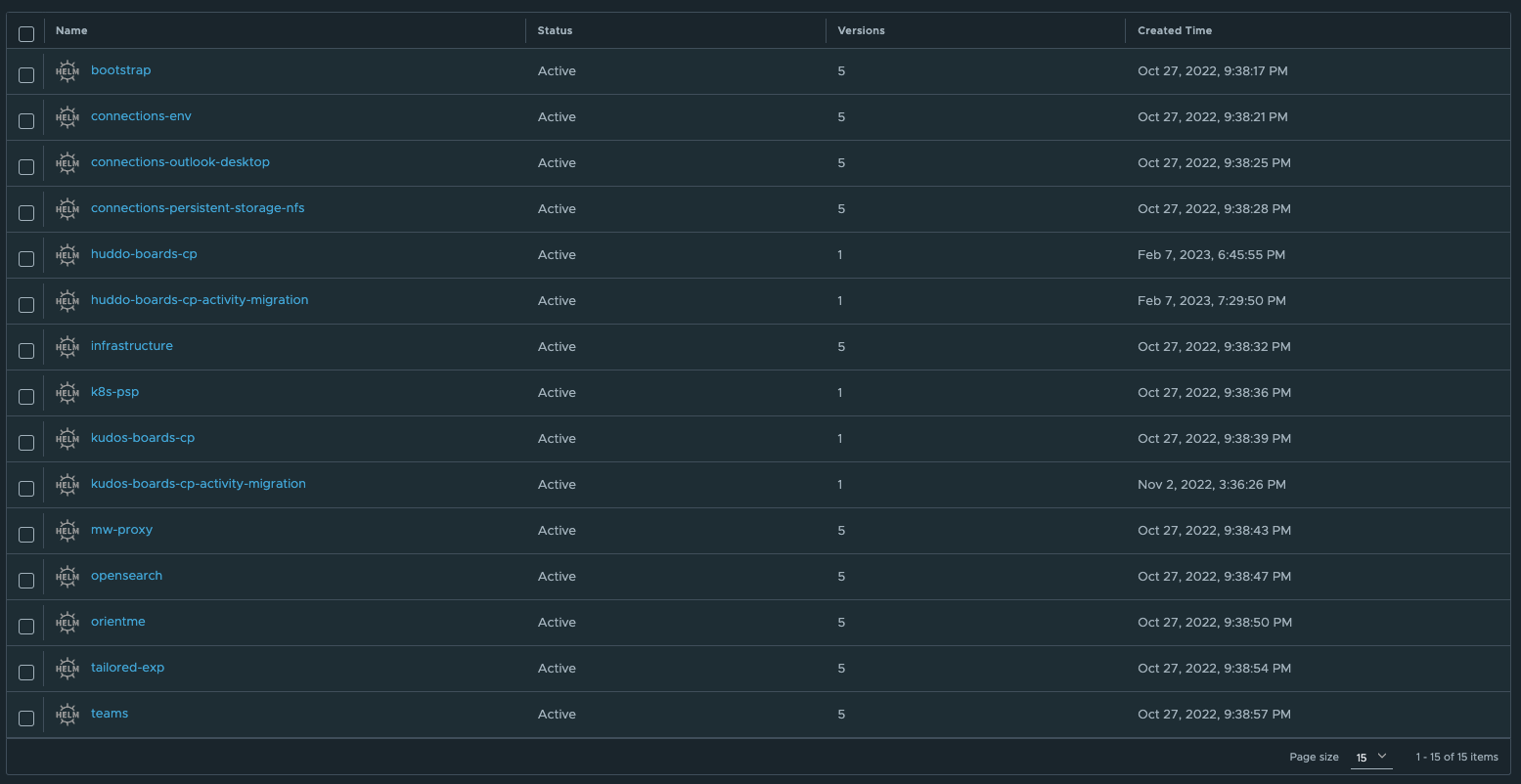Screen dimensions: 1521x784
Task: Click the Helm icon next to connections-env
Action: pos(67,117)
